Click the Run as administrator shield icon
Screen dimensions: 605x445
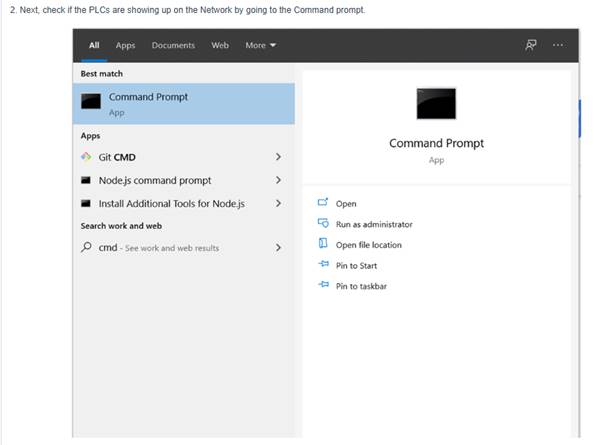pos(323,223)
